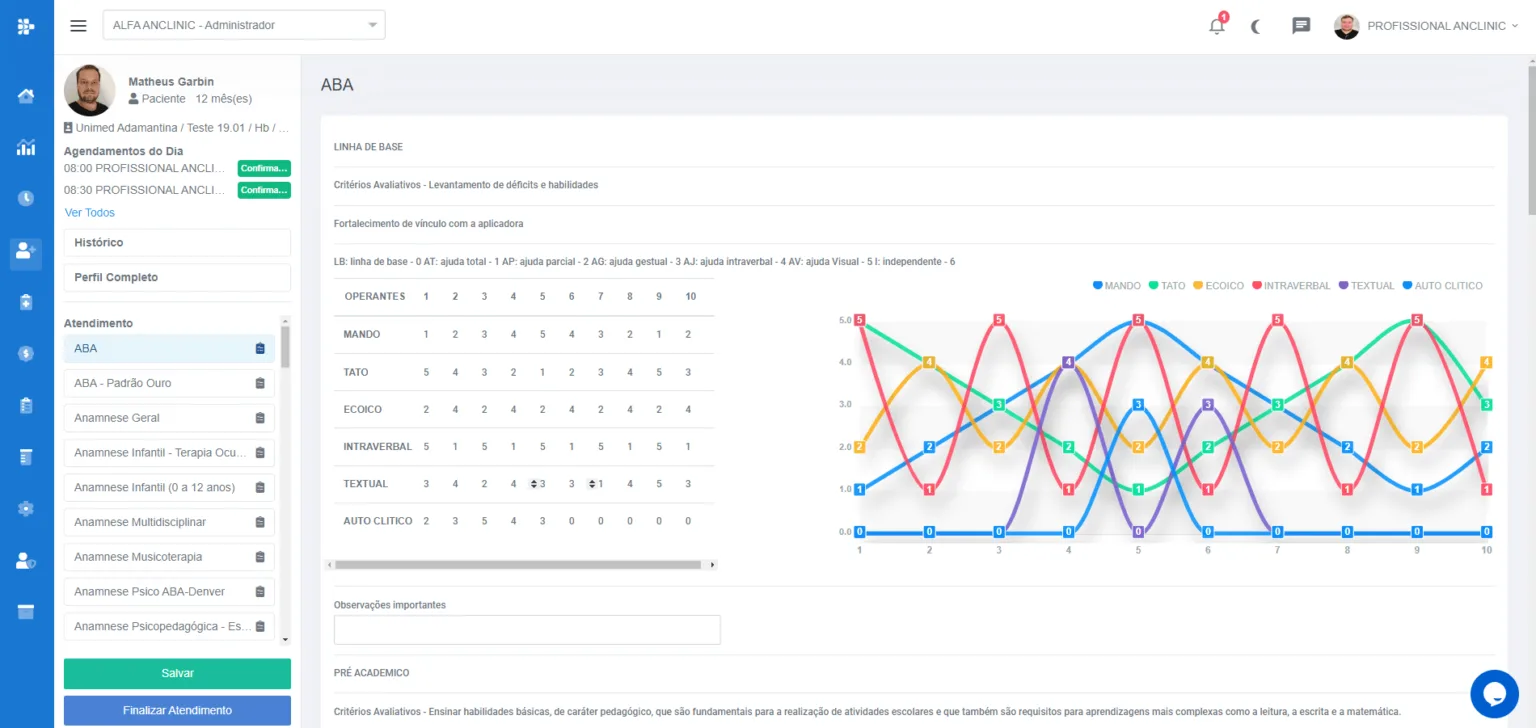The height and width of the screenshot is (728, 1536).
Task: Click AUTO CLITICO row column 3 value
Action: 484,521
